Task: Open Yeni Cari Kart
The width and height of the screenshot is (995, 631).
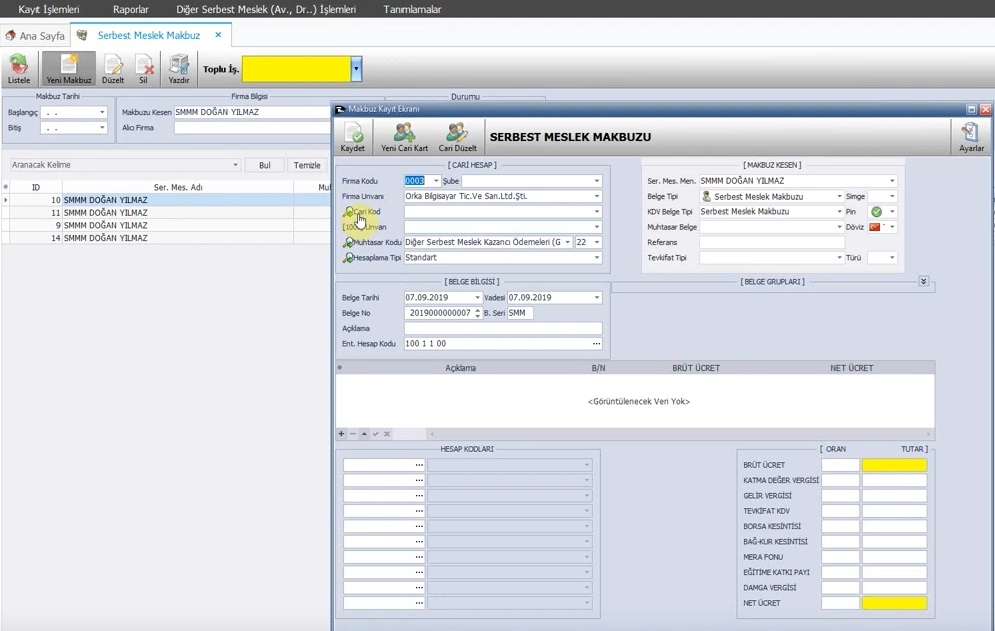Action: [404, 137]
